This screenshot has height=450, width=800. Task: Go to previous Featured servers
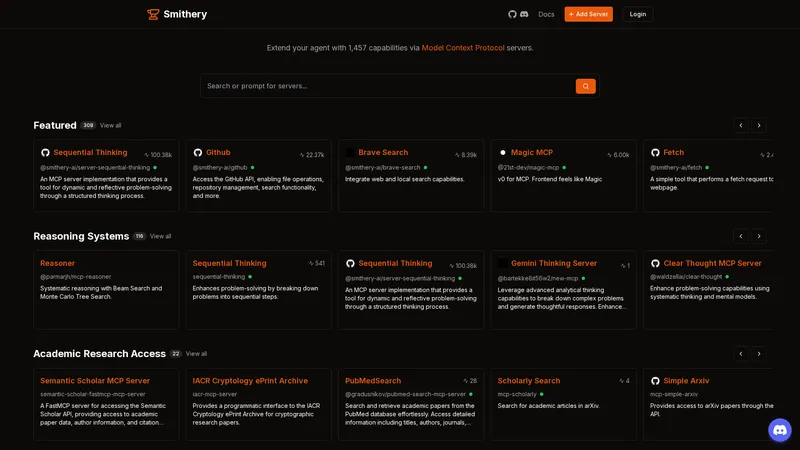(x=741, y=126)
